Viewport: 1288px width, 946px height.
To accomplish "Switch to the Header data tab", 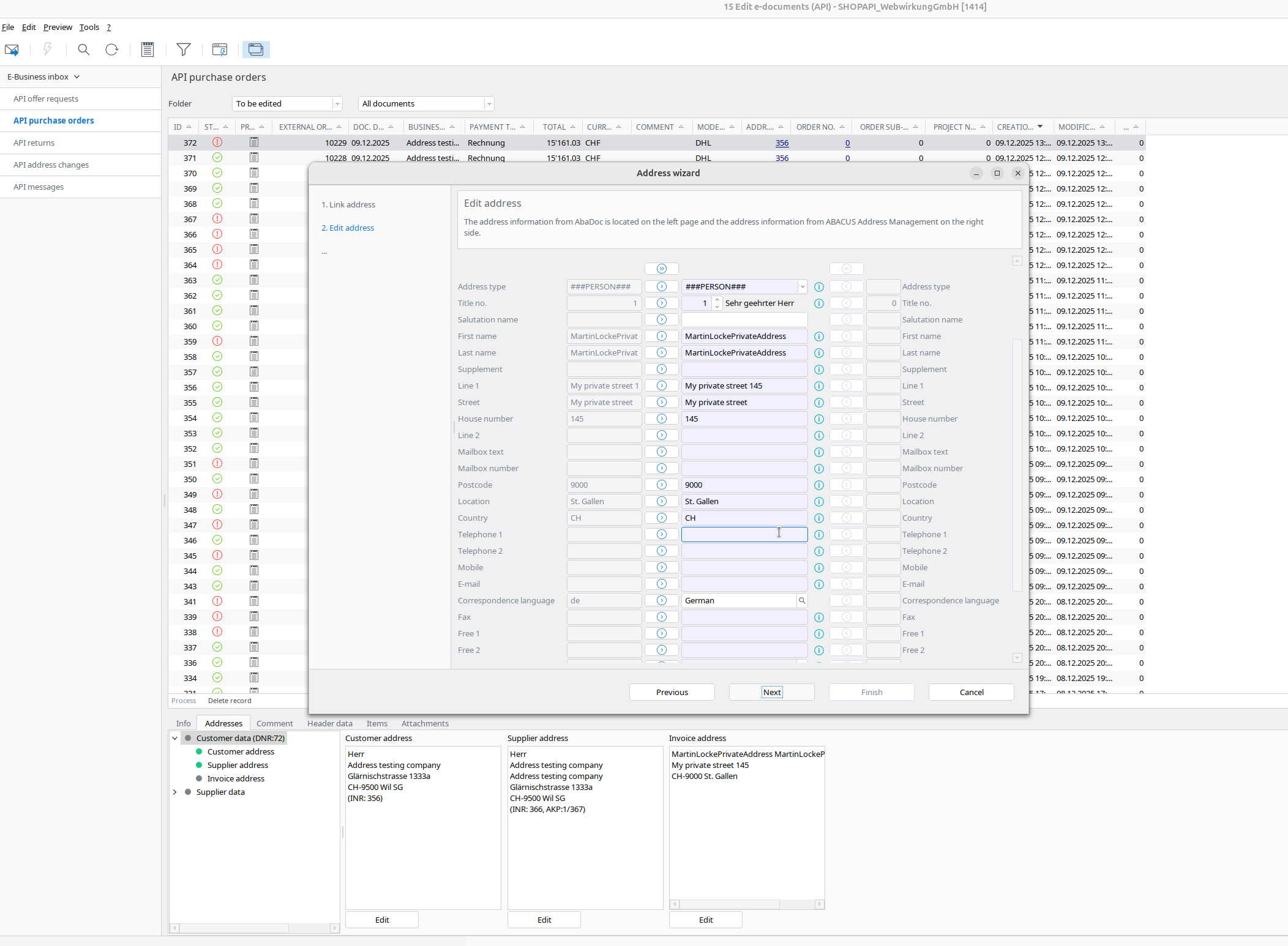I will (x=329, y=723).
